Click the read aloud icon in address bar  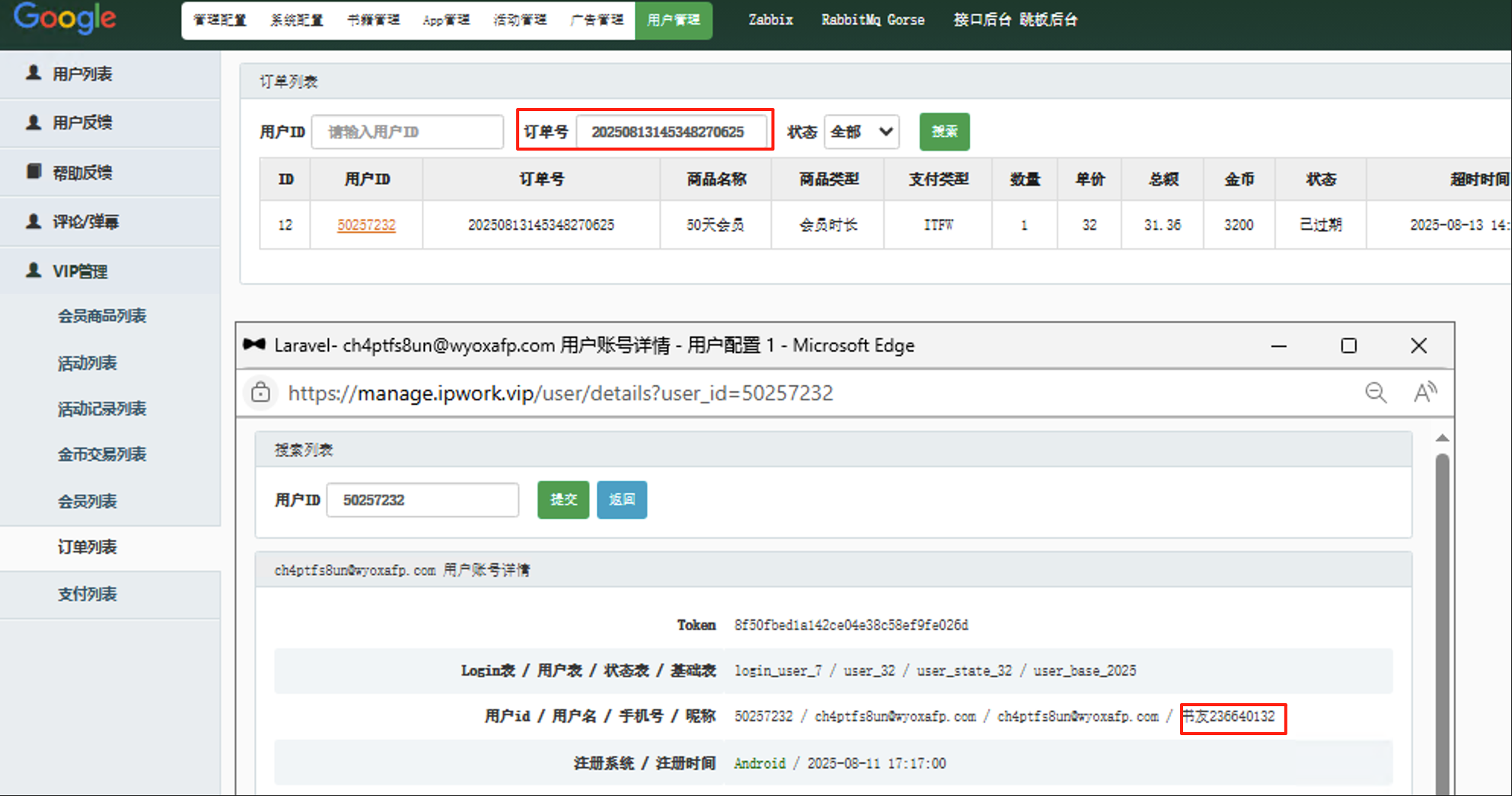click(1424, 393)
